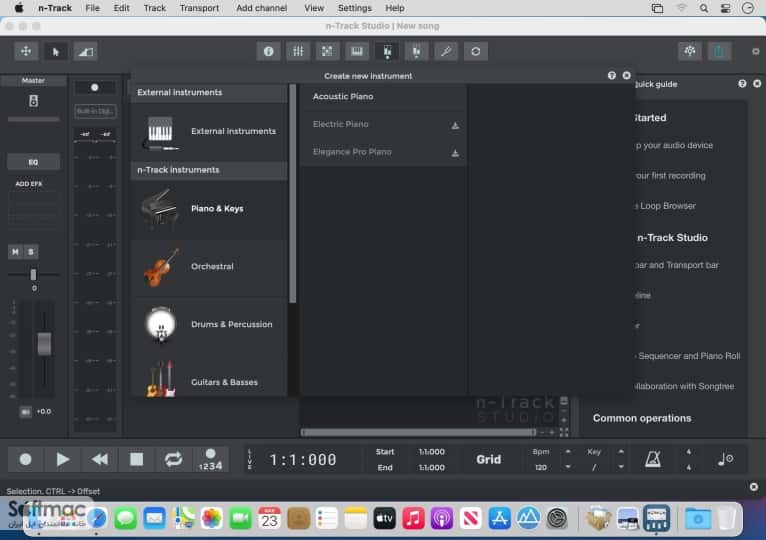
Task: Click the Start position value
Action: tap(431, 452)
